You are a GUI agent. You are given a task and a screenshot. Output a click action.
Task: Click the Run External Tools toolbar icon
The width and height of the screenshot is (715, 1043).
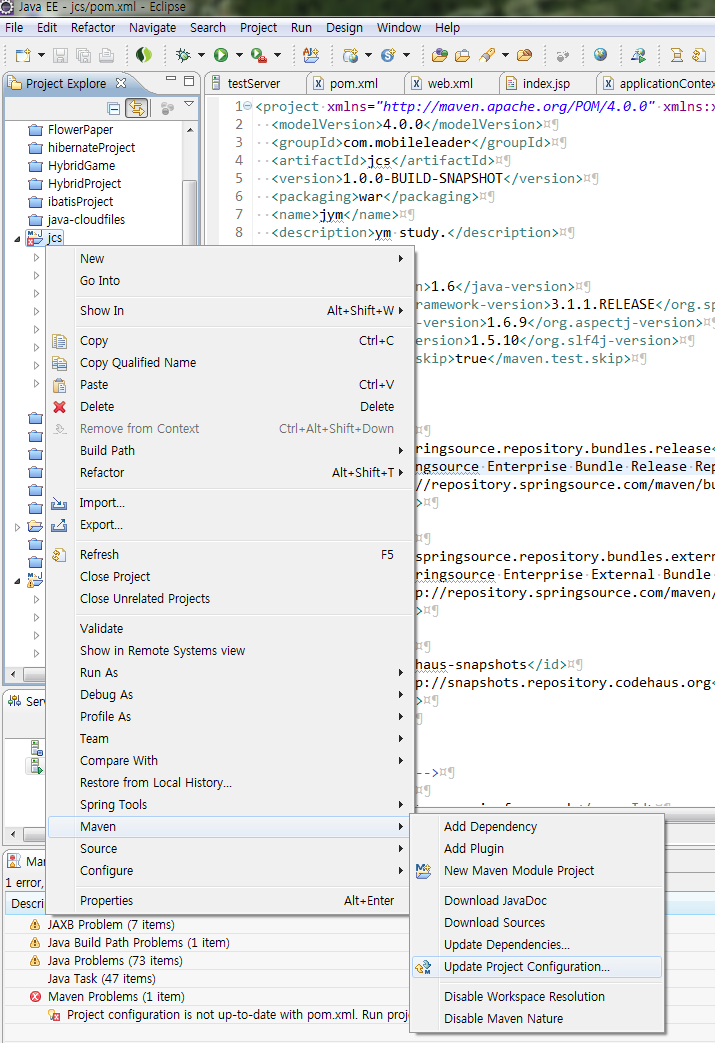pos(259,55)
